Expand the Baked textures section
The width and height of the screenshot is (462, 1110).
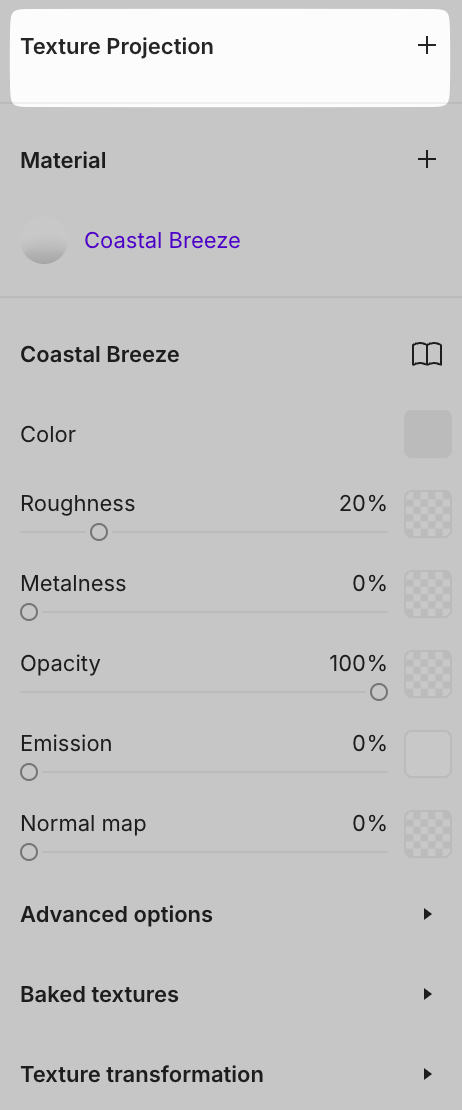[231, 995]
